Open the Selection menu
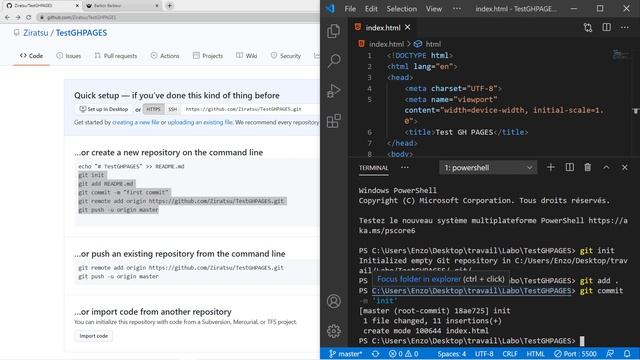Image resolution: width=640 pixels, height=360 pixels. [x=402, y=9]
